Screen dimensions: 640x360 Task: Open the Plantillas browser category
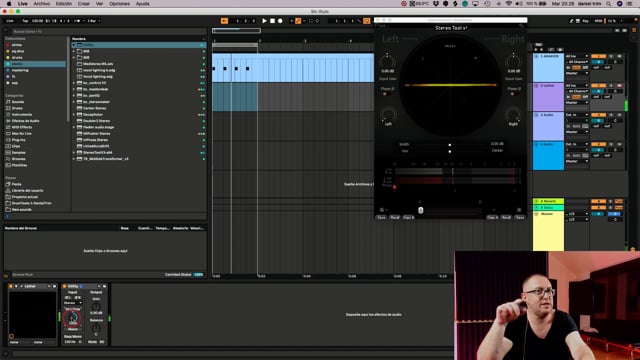(x=19, y=165)
